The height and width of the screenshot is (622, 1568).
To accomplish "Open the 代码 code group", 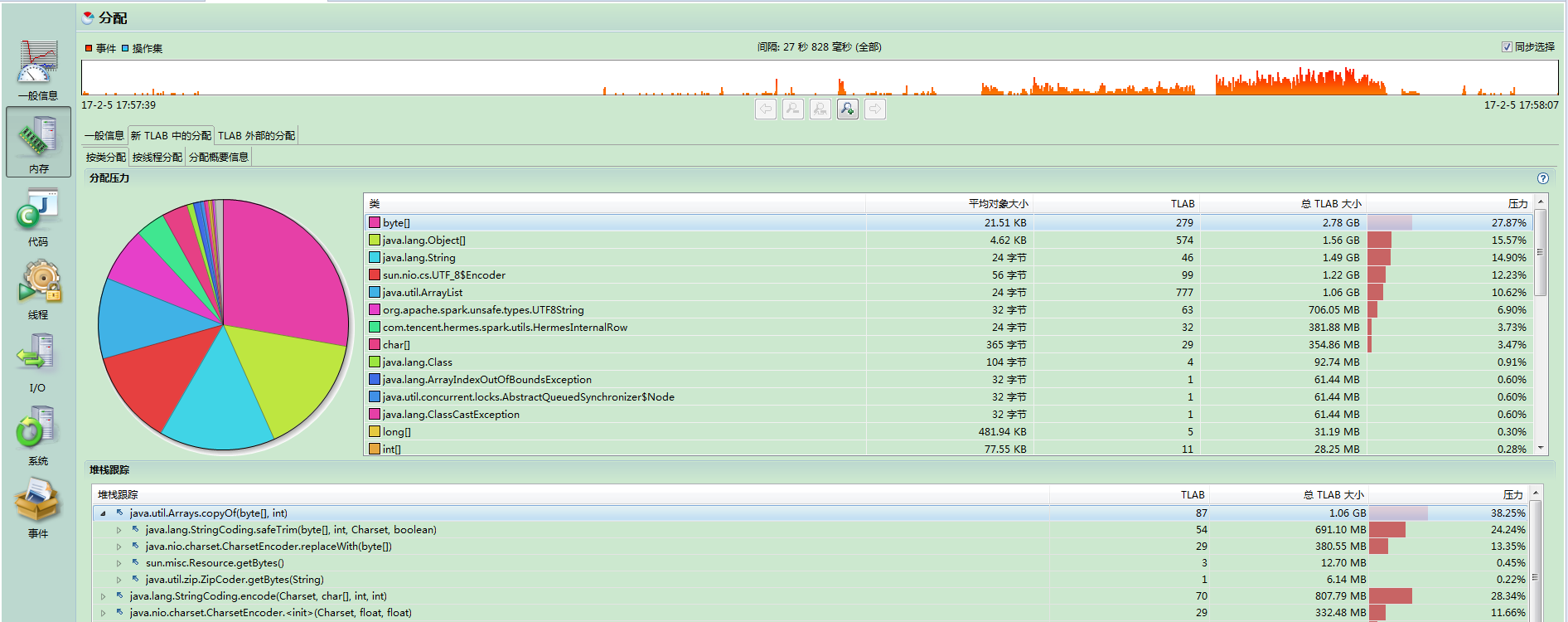I will coord(38,217).
